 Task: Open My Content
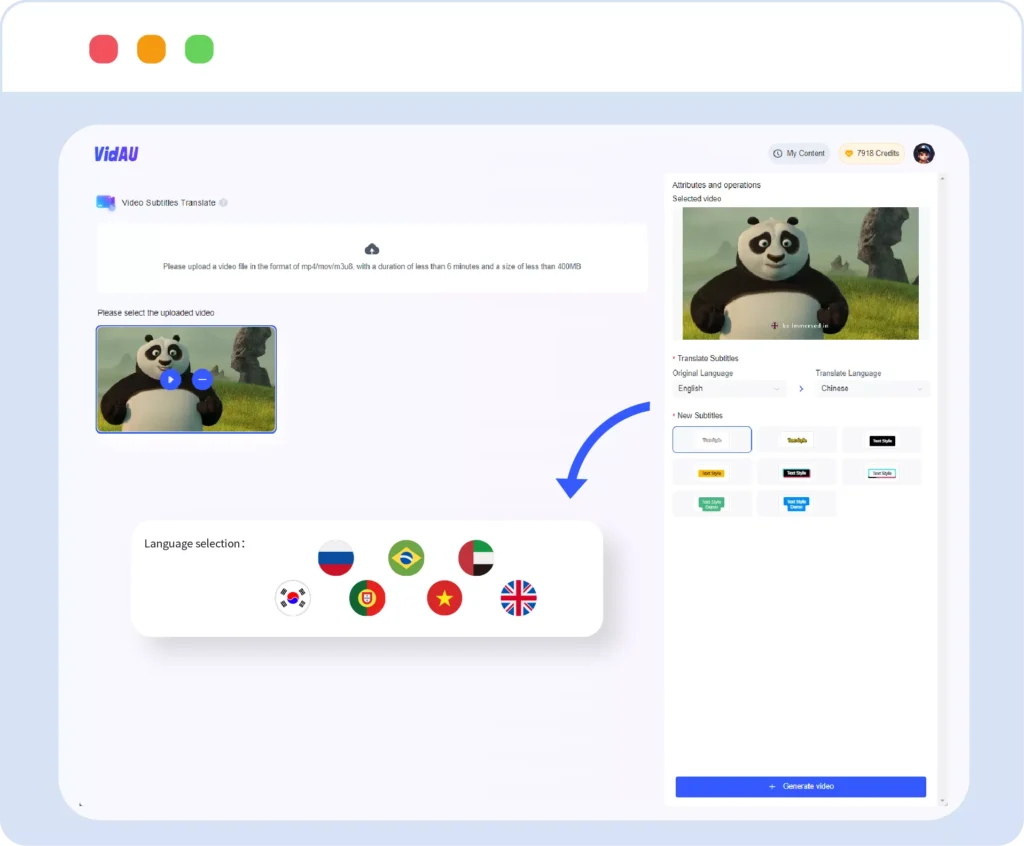pos(799,154)
